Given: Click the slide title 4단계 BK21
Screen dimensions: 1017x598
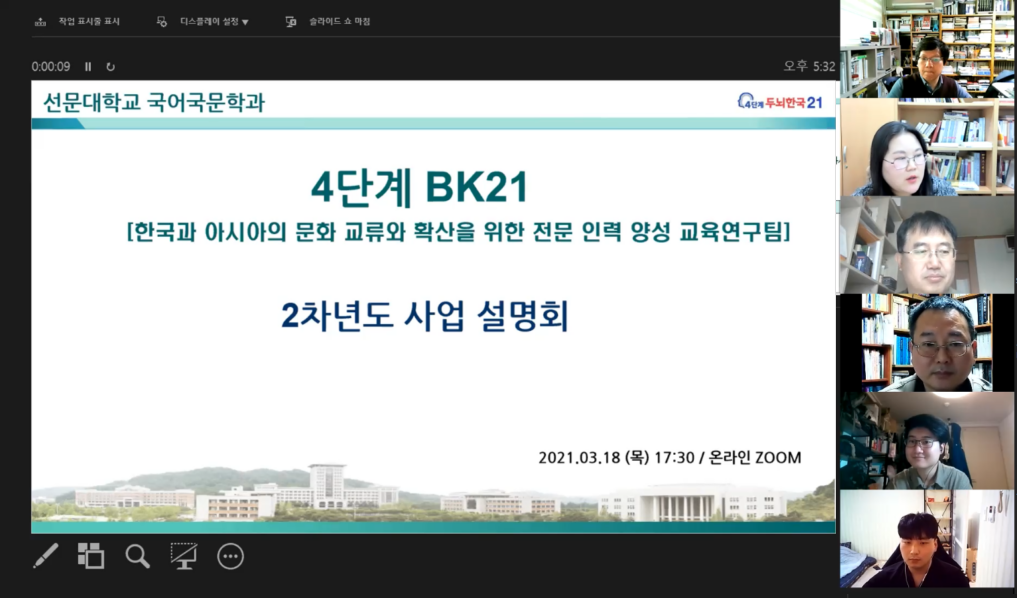Looking at the screenshot, I should click(x=420, y=188).
